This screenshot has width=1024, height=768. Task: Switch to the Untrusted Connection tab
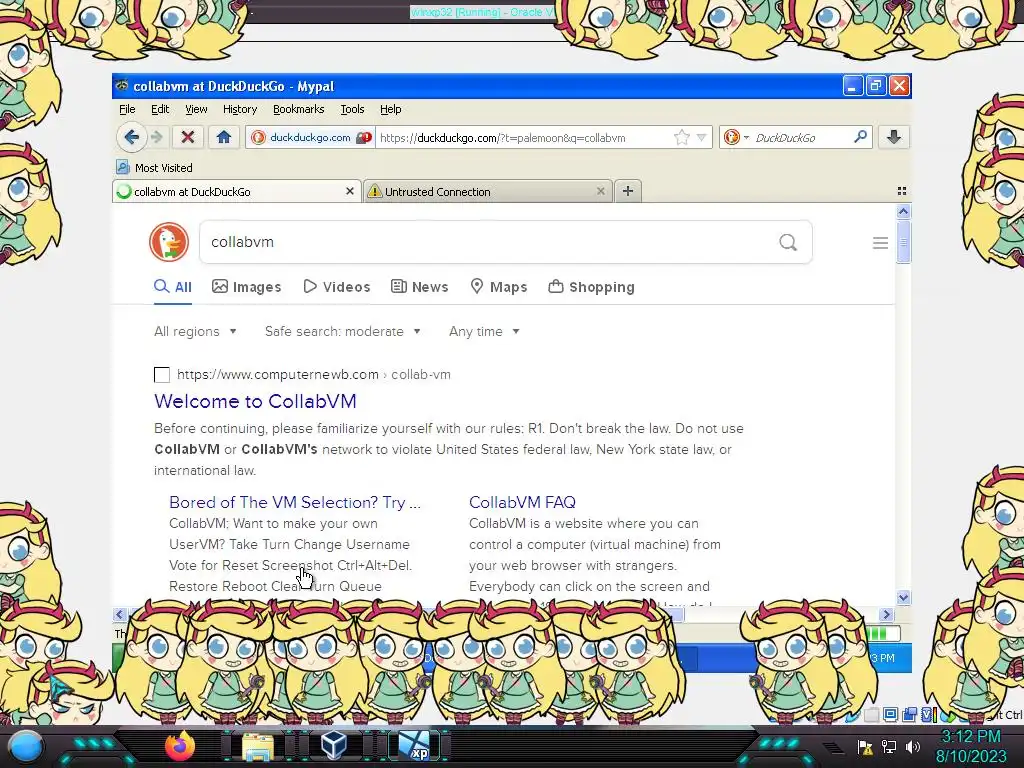(x=488, y=191)
